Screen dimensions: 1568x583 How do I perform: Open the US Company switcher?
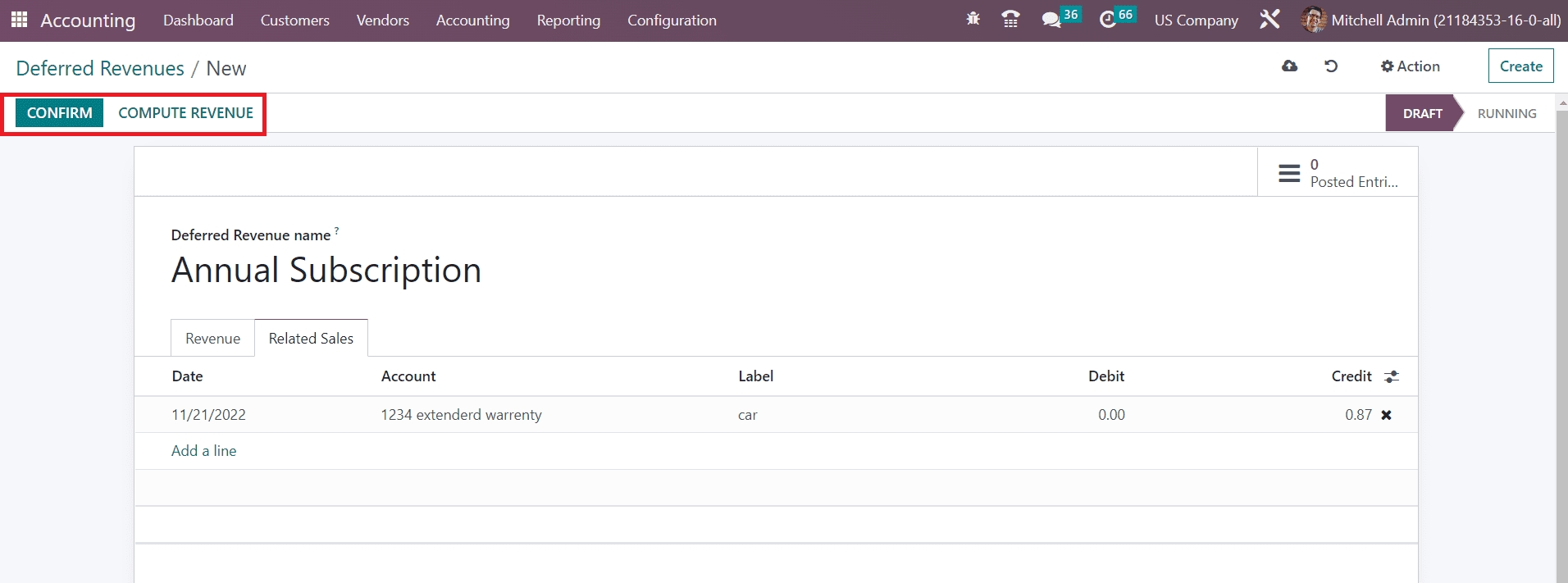pos(1196,20)
